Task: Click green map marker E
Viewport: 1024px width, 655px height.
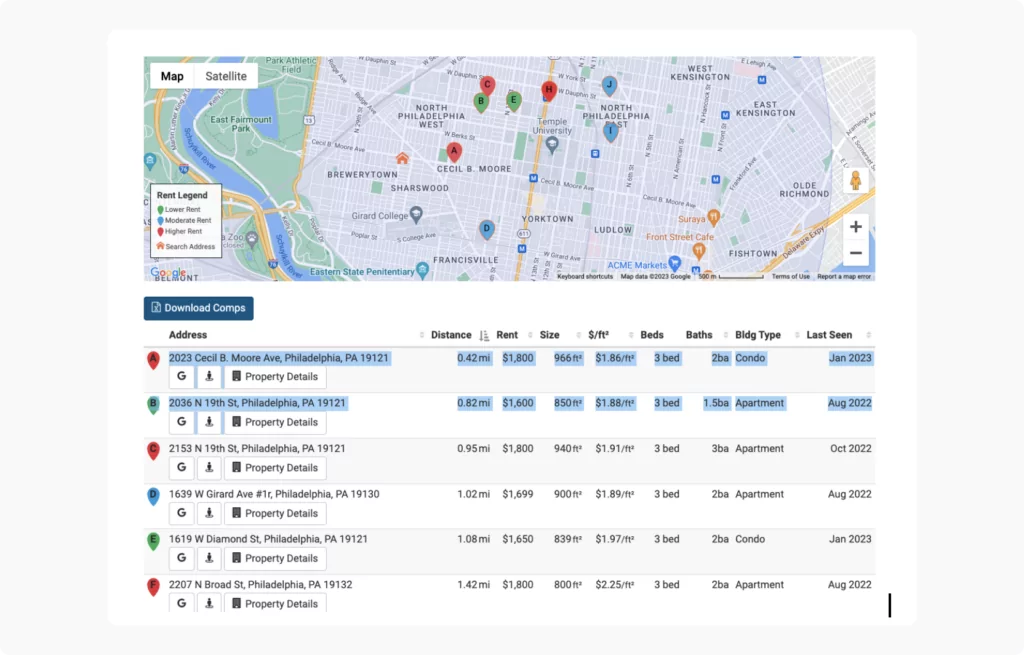Action: tap(513, 101)
